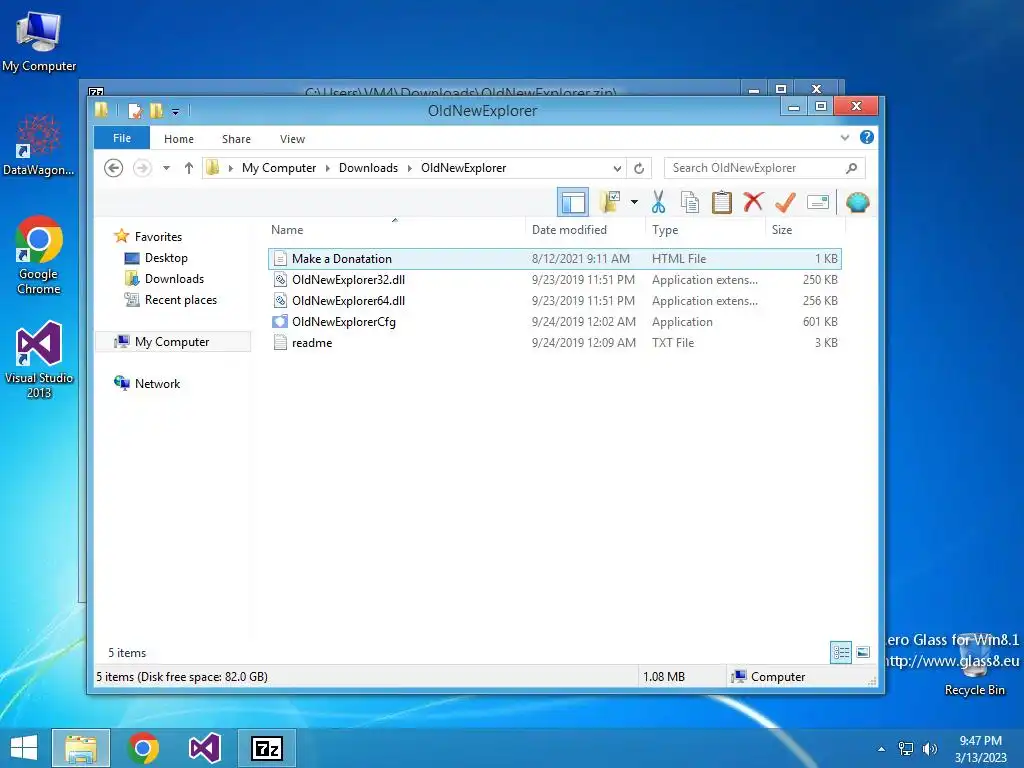
Task: Open Visual Studio from the taskbar
Action: [x=204, y=748]
